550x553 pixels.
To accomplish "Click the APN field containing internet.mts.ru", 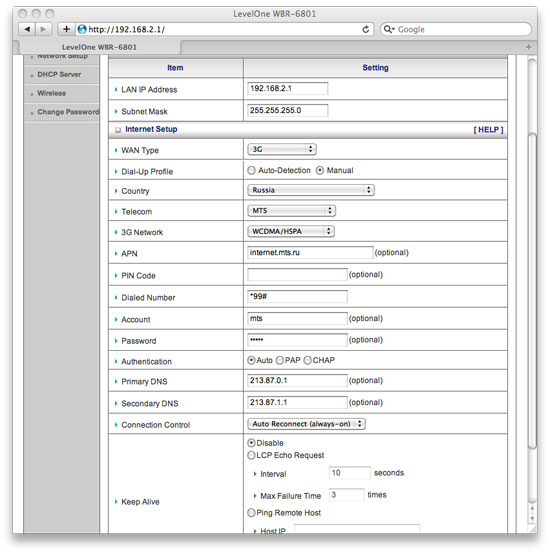I will (x=310, y=253).
